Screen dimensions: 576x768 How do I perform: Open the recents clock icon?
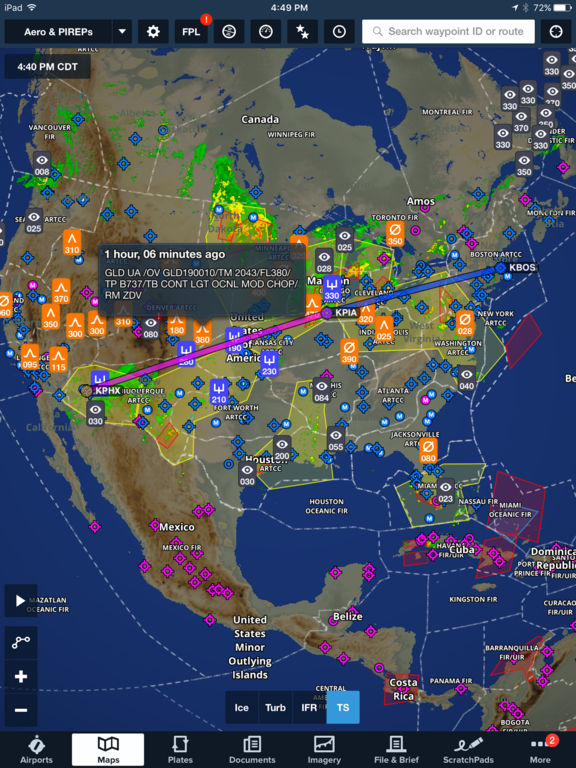click(339, 32)
